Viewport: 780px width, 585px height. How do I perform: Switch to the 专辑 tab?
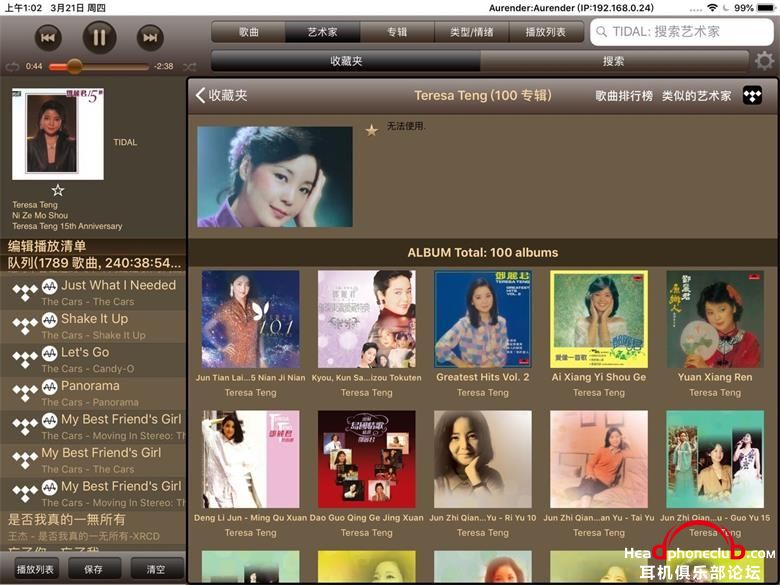click(x=397, y=32)
